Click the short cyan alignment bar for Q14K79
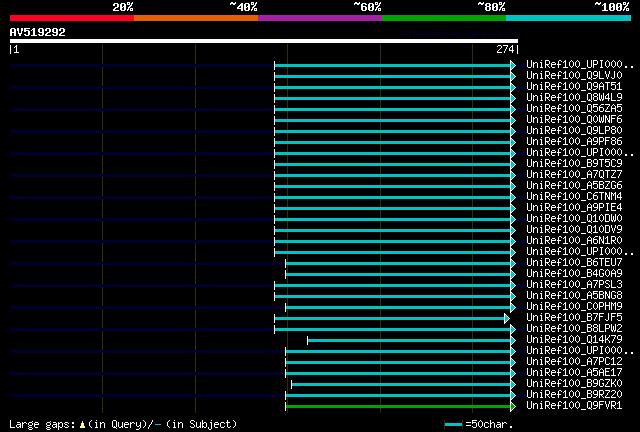 pos(409,340)
